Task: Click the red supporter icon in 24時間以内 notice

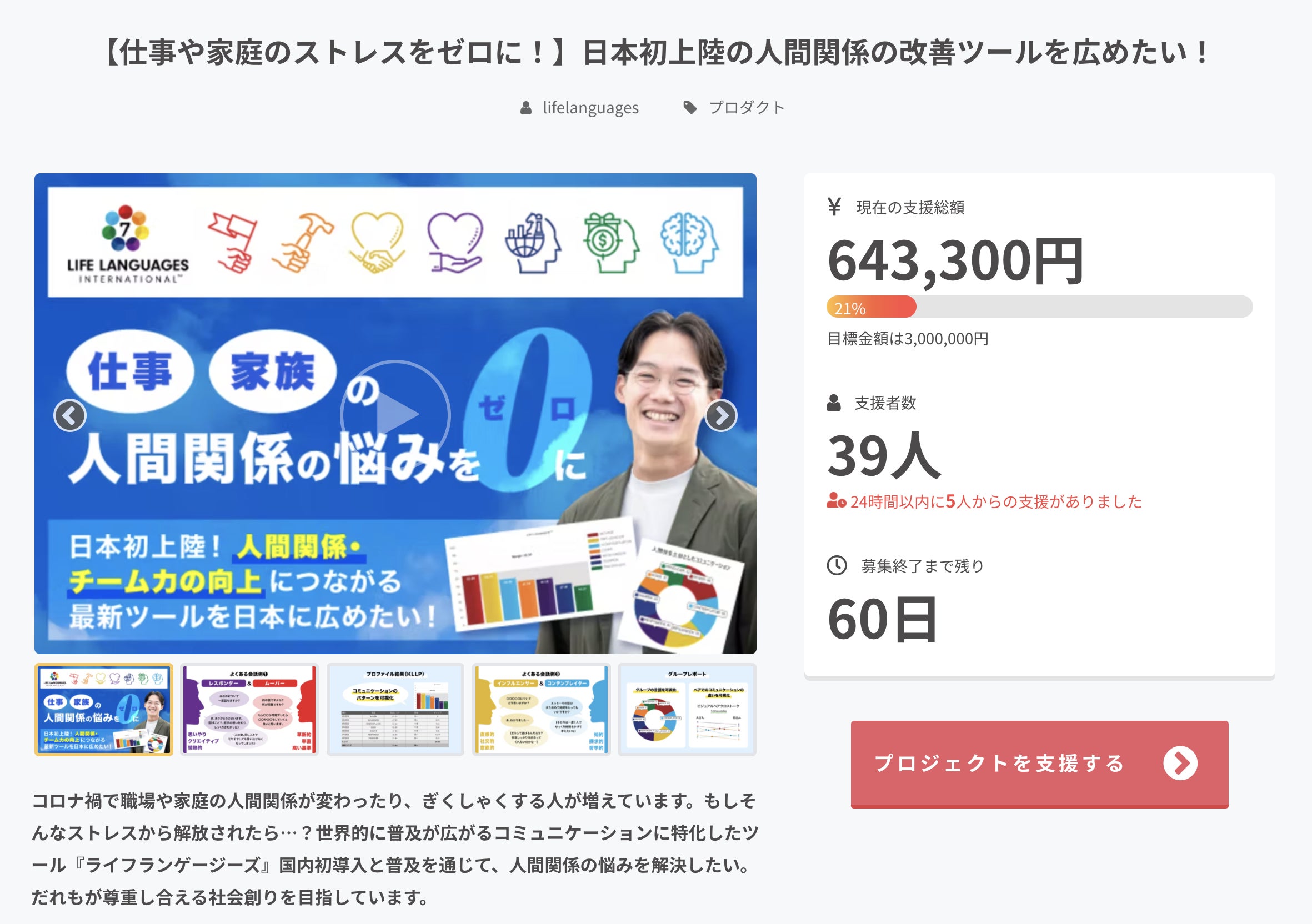Action: pyautogui.click(x=836, y=501)
